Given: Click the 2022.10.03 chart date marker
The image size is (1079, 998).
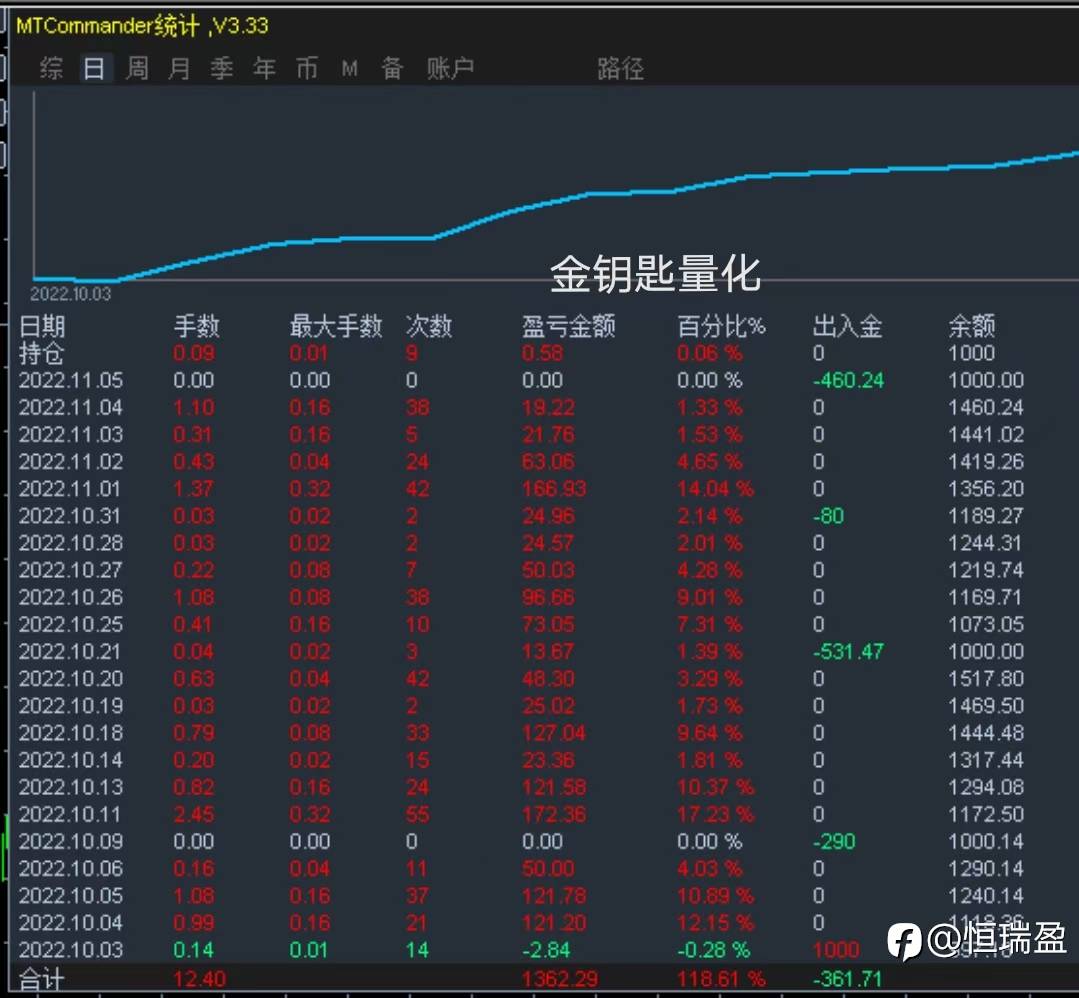Looking at the screenshot, I should click(70, 294).
